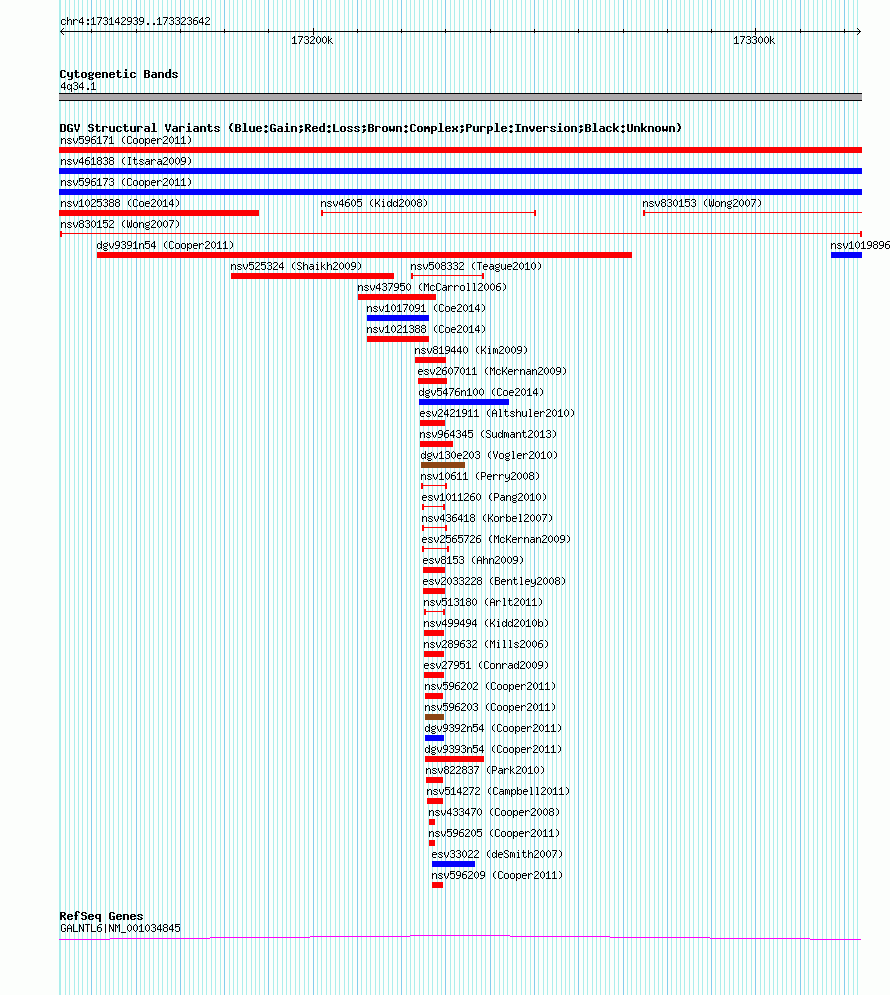The image size is (890, 995).
Task: Select the nsv819440 (Kim2009) label
Action: pyautogui.click(x=471, y=350)
